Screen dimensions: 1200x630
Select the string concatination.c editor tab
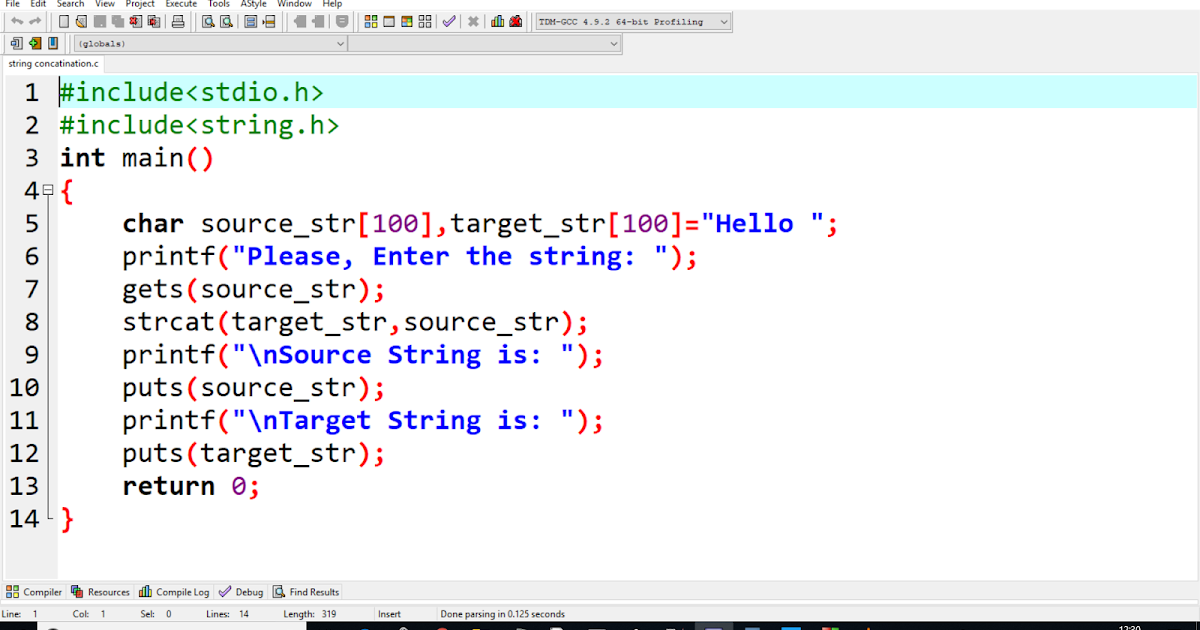53,62
